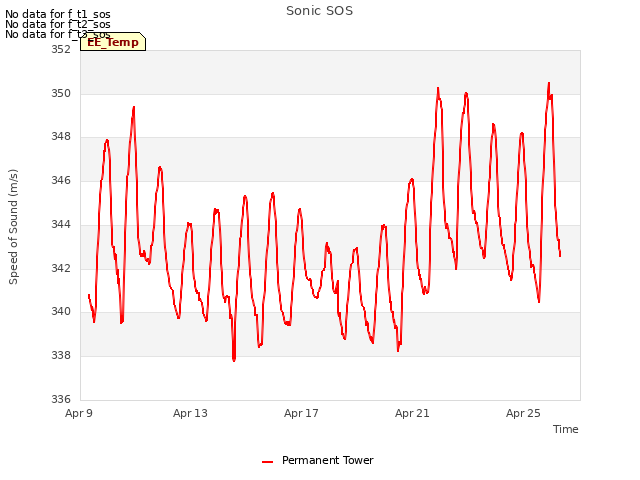The width and height of the screenshot is (640, 480).
Task: Click the 352 y-axis tick label
Action: (x=61, y=49)
